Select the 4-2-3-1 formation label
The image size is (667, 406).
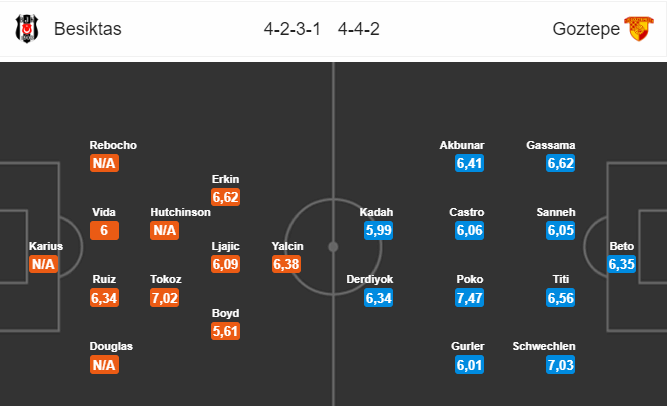click(x=292, y=29)
